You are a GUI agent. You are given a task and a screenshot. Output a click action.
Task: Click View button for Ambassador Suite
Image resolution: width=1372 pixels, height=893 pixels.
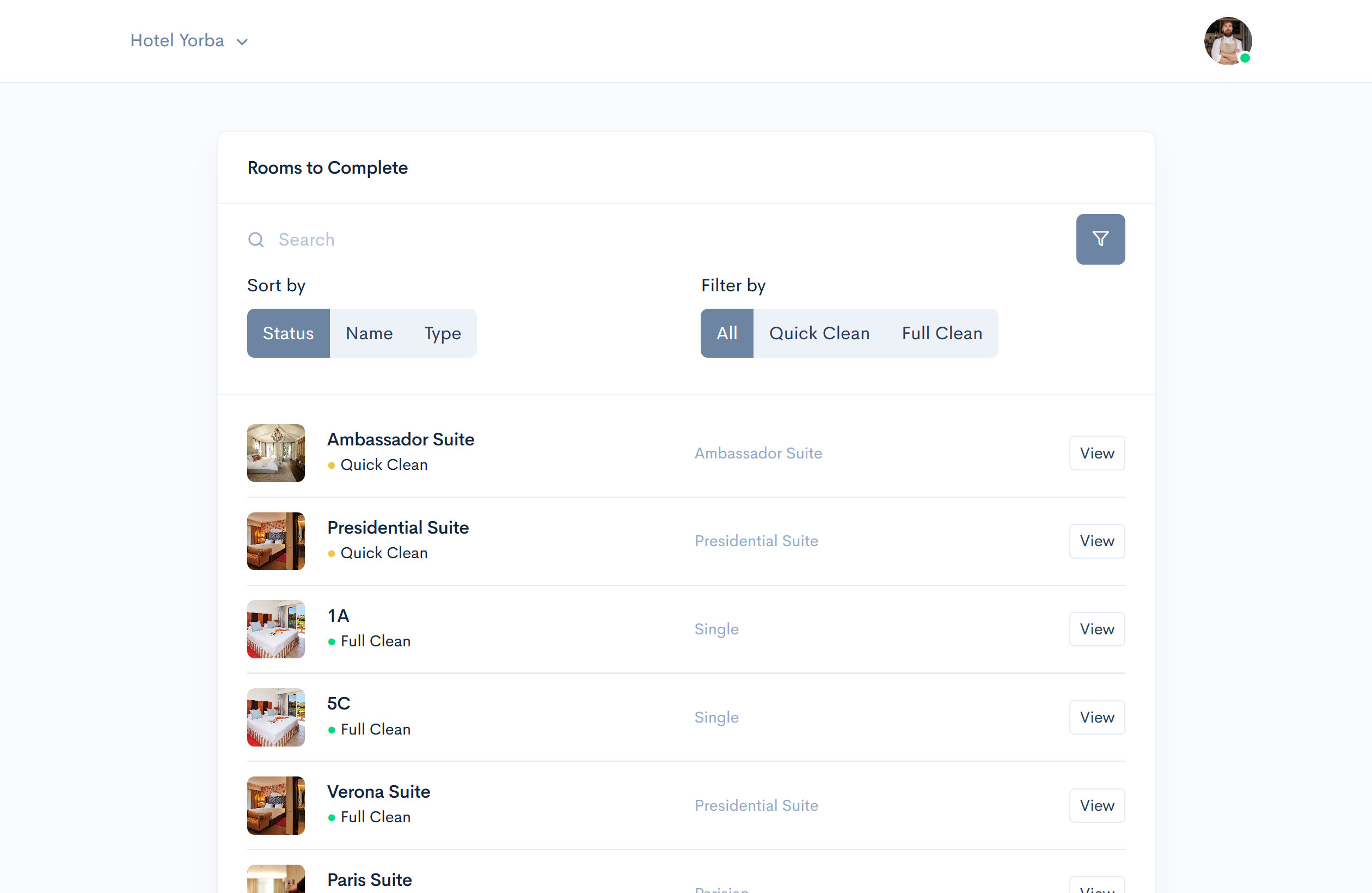(x=1097, y=452)
